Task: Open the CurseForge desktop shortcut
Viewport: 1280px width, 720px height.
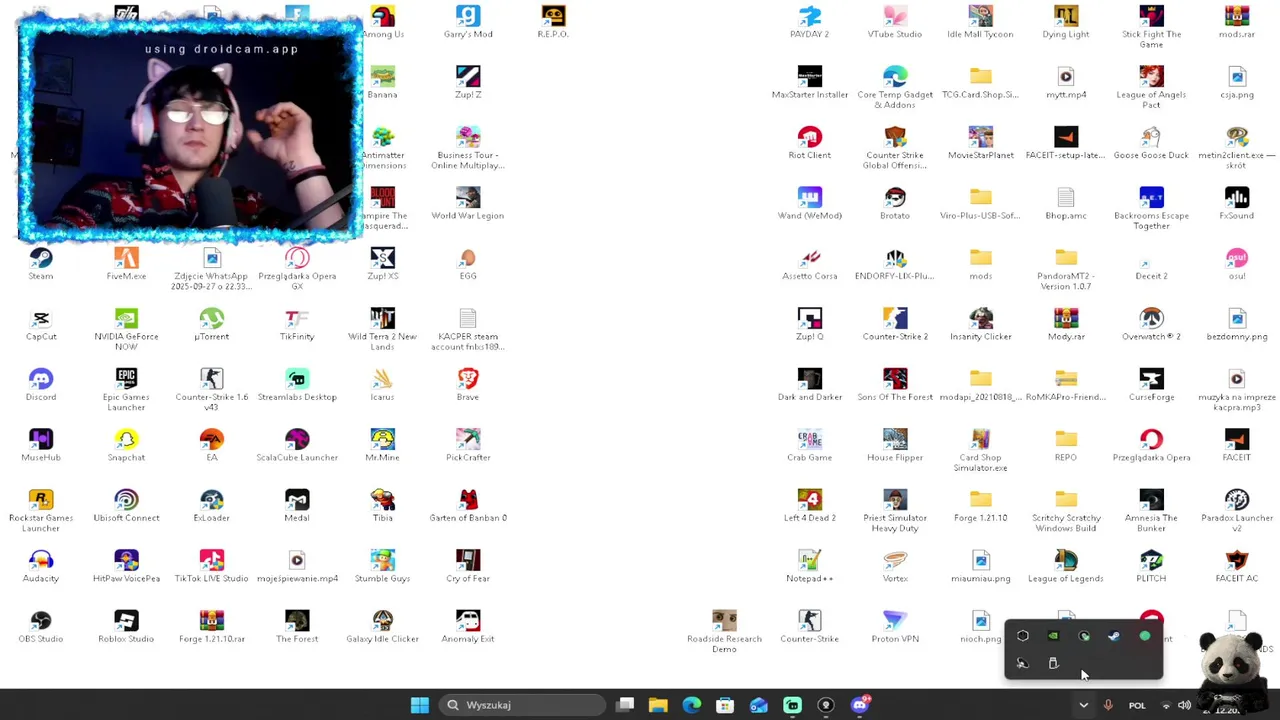Action: point(1151,385)
